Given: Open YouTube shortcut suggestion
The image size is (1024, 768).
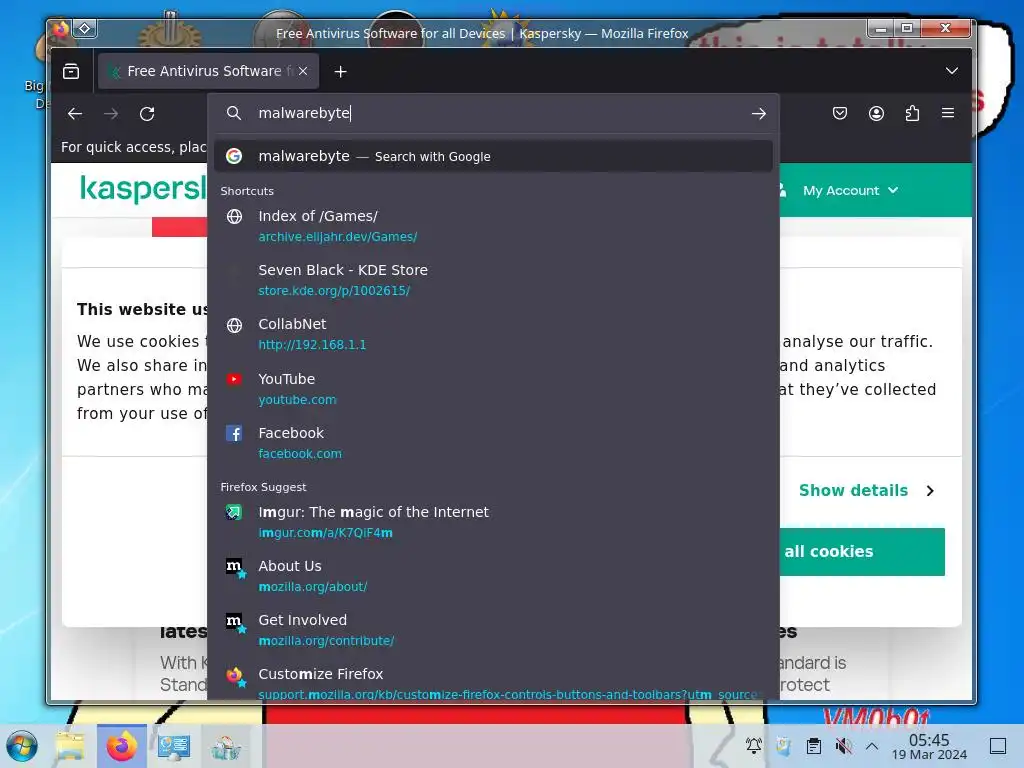Looking at the screenshot, I should click(494, 389).
